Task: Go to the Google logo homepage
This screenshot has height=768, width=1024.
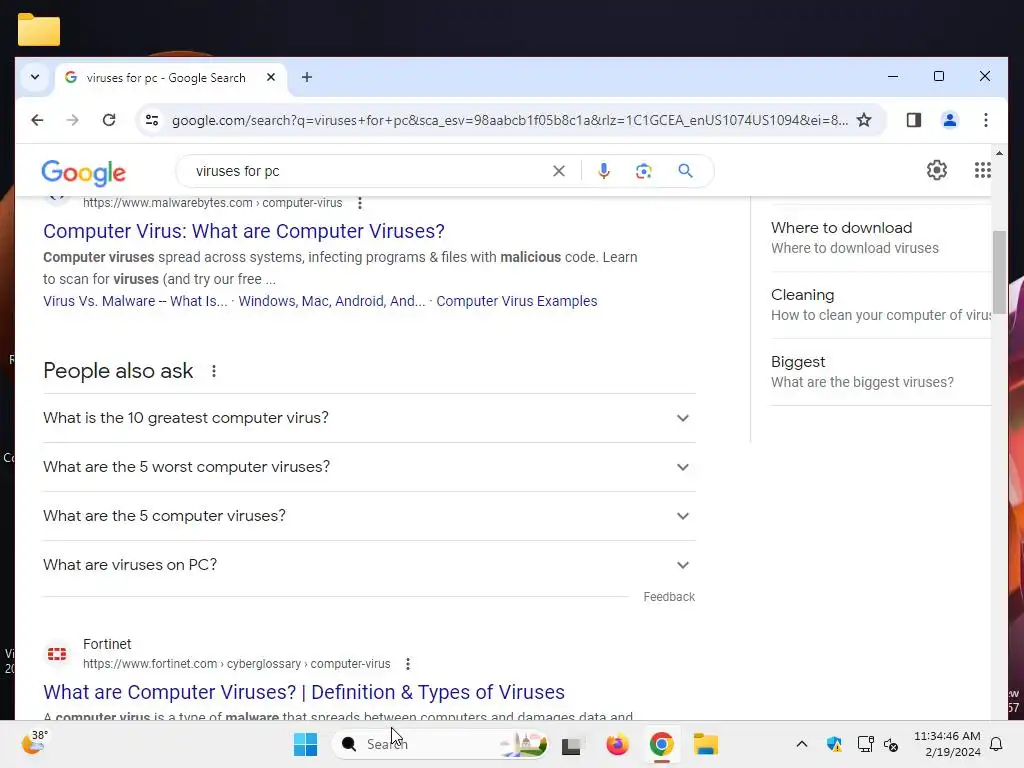Action: point(83,172)
